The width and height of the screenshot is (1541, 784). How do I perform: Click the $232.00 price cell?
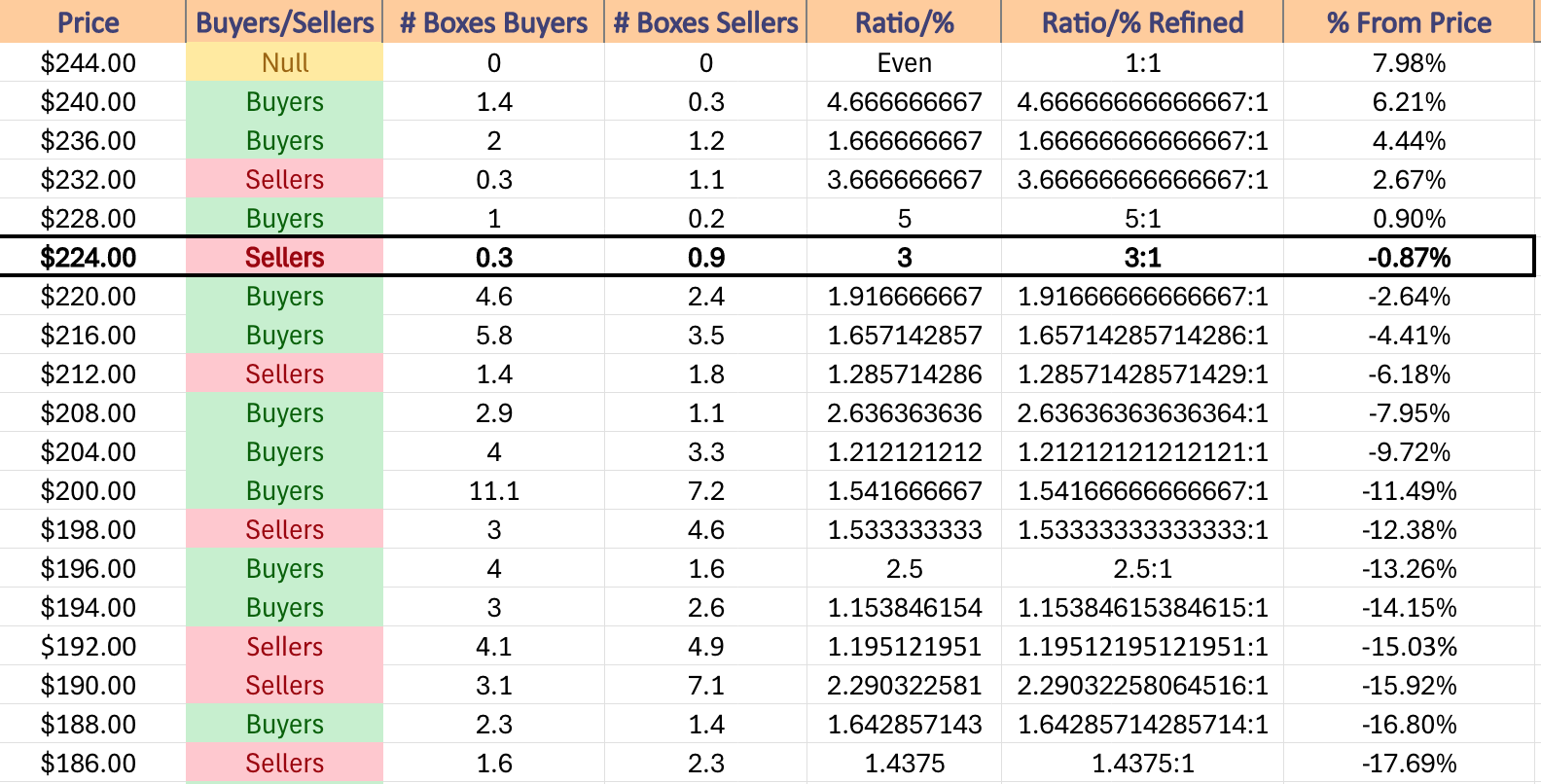click(92, 180)
